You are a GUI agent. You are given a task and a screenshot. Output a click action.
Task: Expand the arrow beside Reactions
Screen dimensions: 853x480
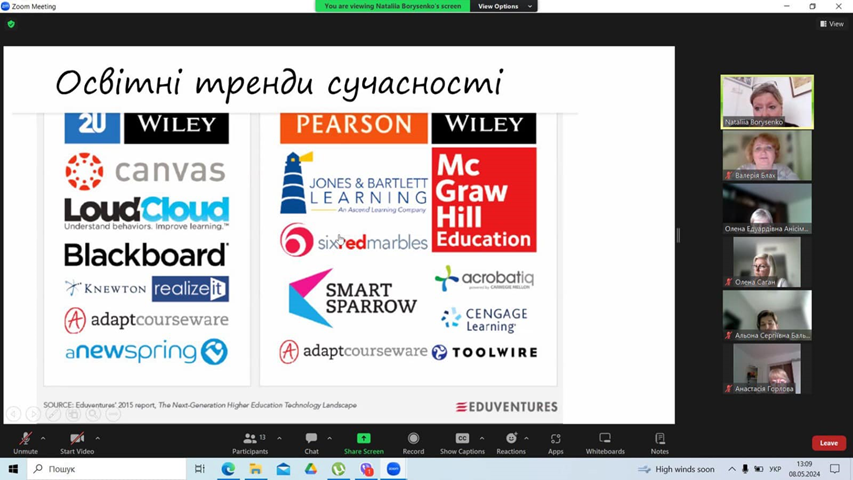pos(526,438)
